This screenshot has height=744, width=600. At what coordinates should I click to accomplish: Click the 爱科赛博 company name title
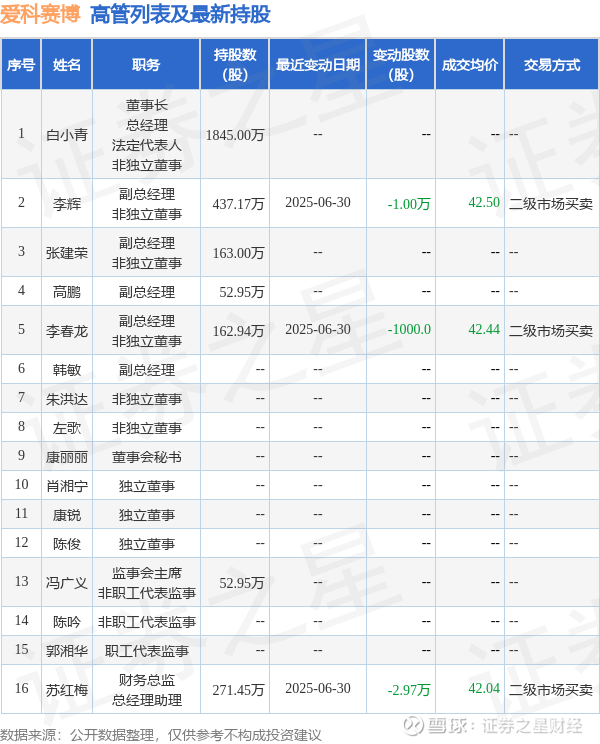pyautogui.click(x=40, y=14)
